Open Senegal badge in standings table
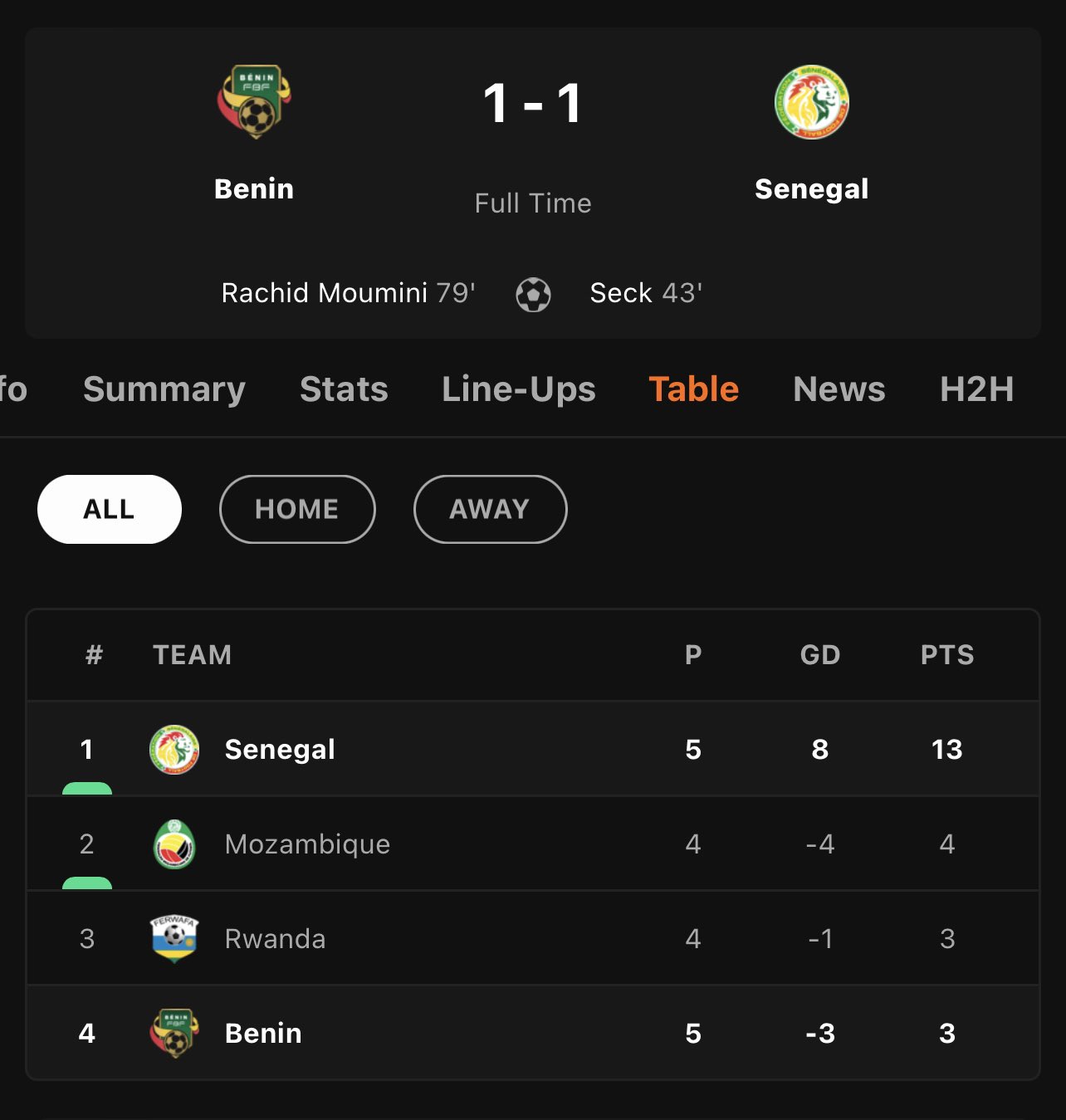The height and width of the screenshot is (1120, 1066). click(174, 749)
